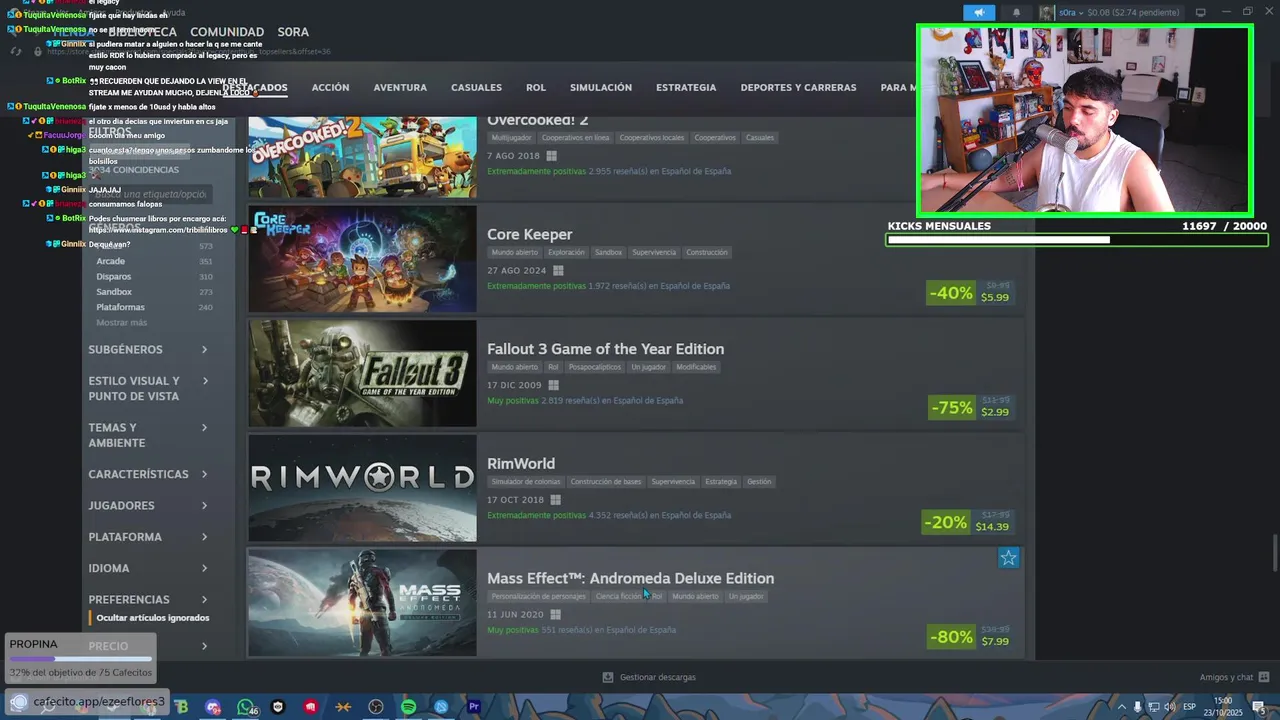Click the taskbar volume speaker icon
1280x720 pixels.
pyautogui.click(x=1169, y=707)
